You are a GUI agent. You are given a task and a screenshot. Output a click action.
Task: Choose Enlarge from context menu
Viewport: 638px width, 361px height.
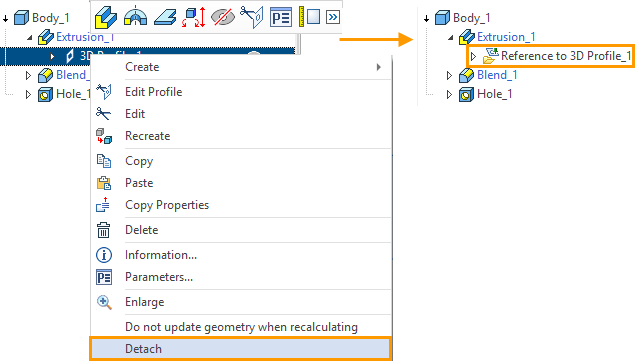pos(240,302)
